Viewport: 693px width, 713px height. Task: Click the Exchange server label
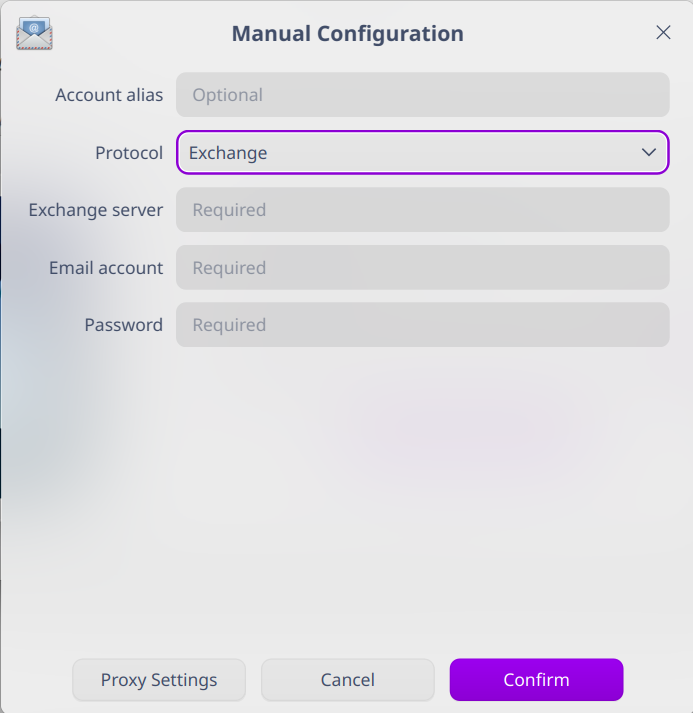click(x=96, y=210)
